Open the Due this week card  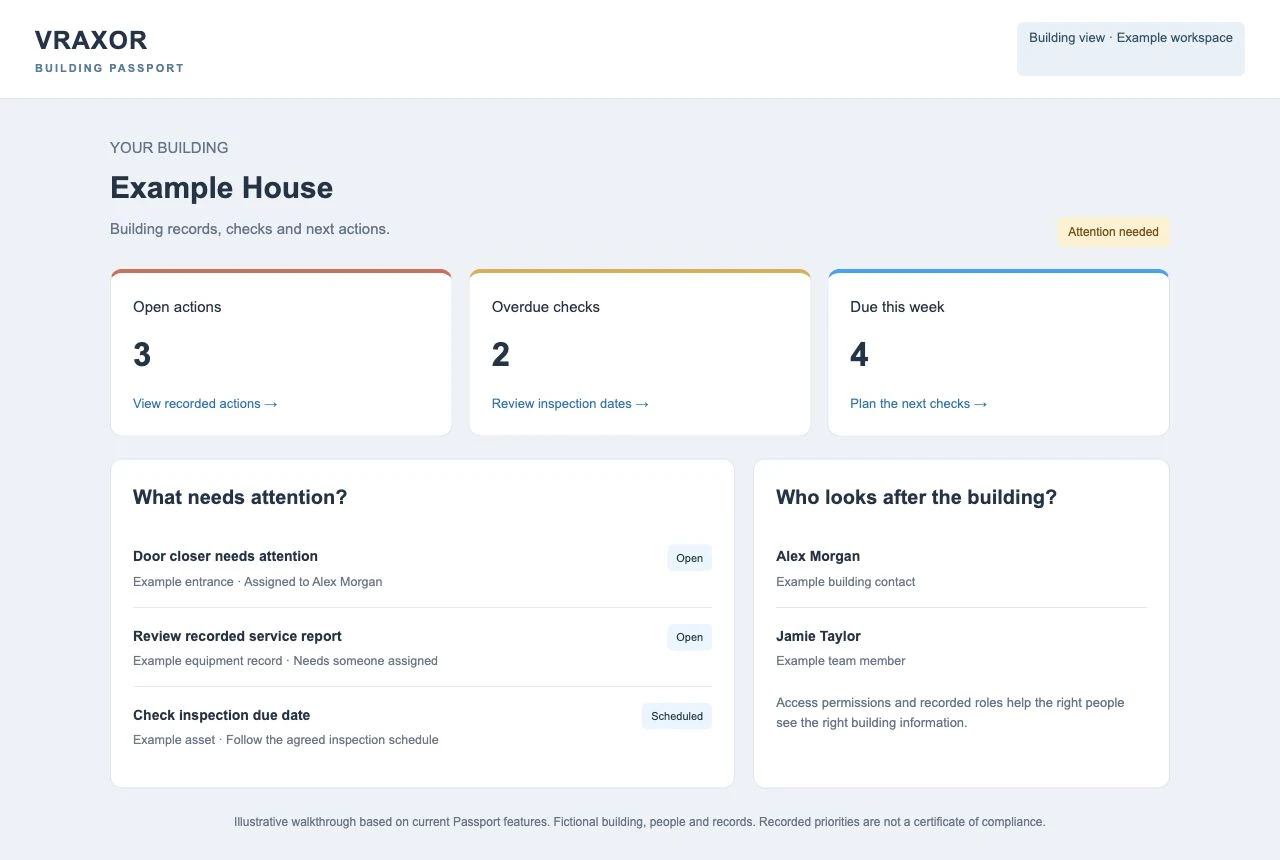click(x=998, y=352)
